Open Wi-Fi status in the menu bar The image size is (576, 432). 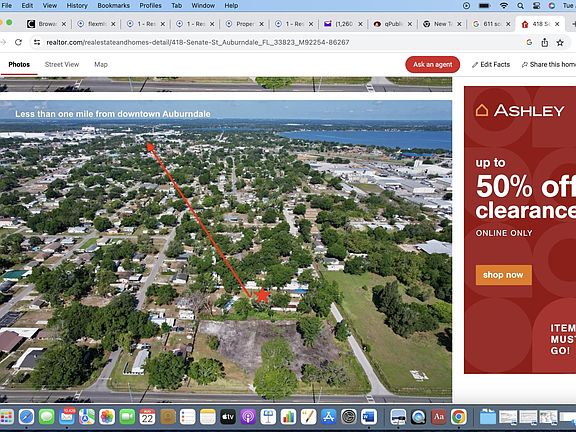[504, 6]
